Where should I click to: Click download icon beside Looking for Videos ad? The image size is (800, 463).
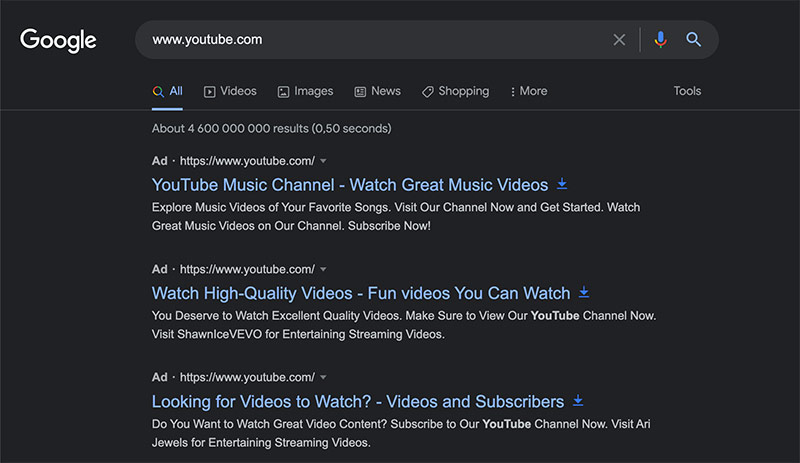[578, 401]
